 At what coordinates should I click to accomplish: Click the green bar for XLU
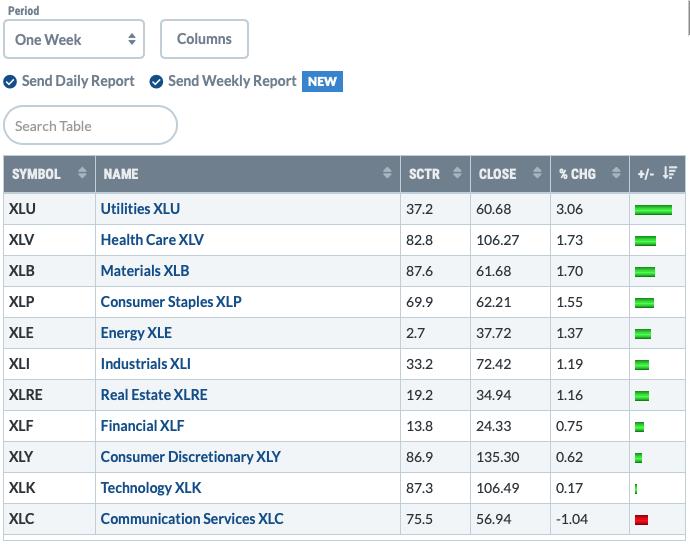(653, 210)
